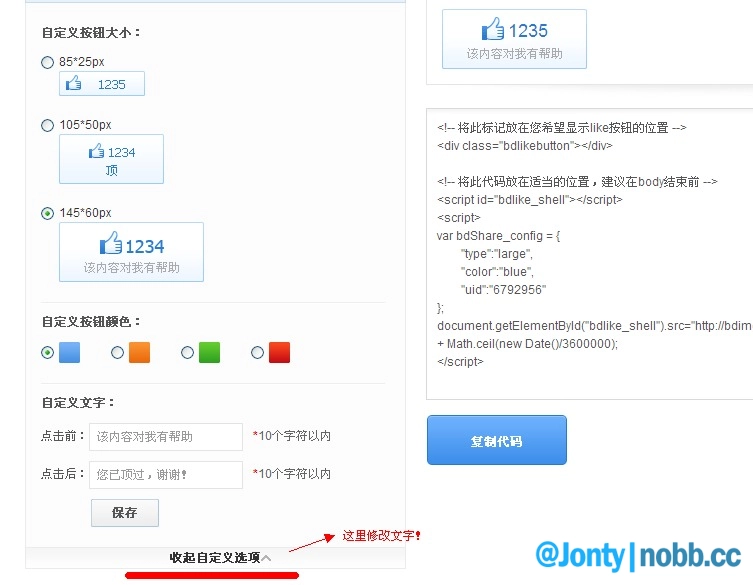
Task: Choose the green color radio button
Action: [187, 353]
